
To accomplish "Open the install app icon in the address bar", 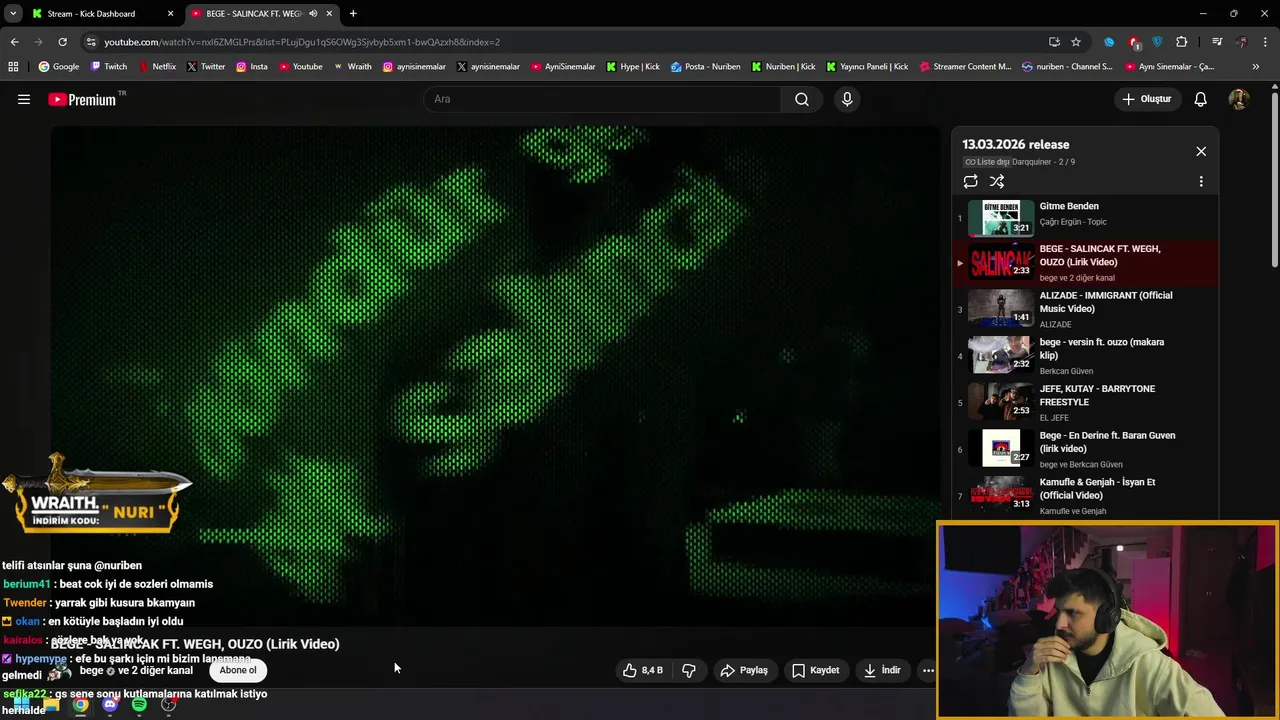I will (x=1054, y=42).
